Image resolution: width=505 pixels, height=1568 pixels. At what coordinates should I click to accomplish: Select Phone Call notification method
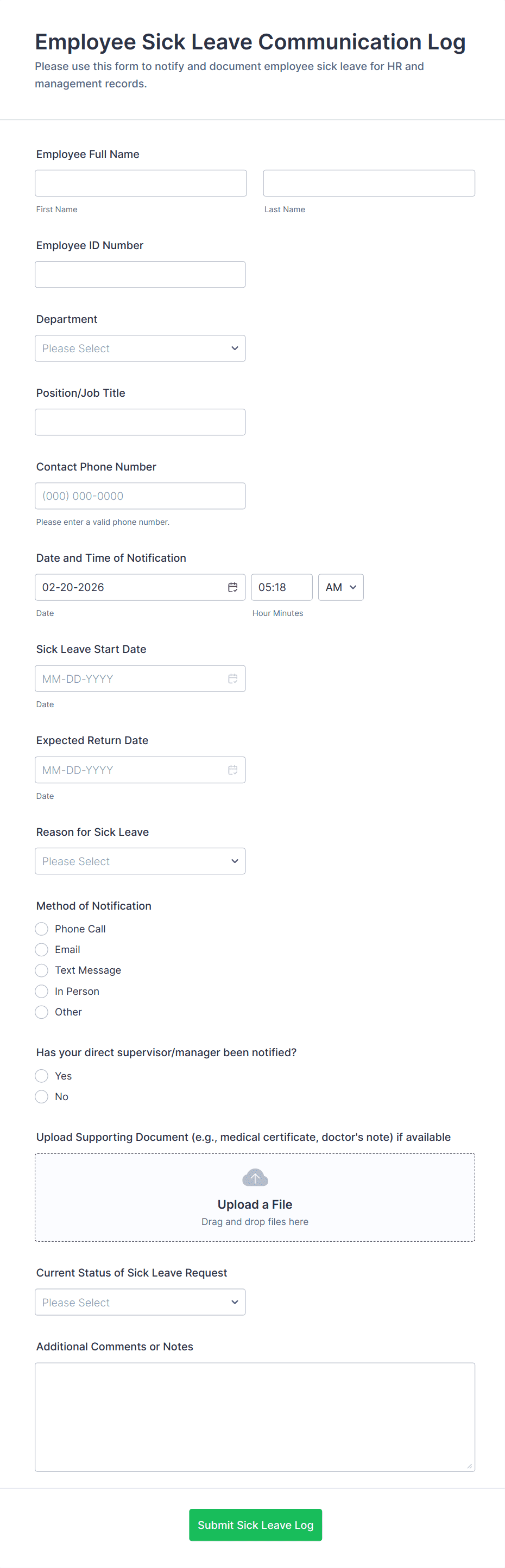41,929
